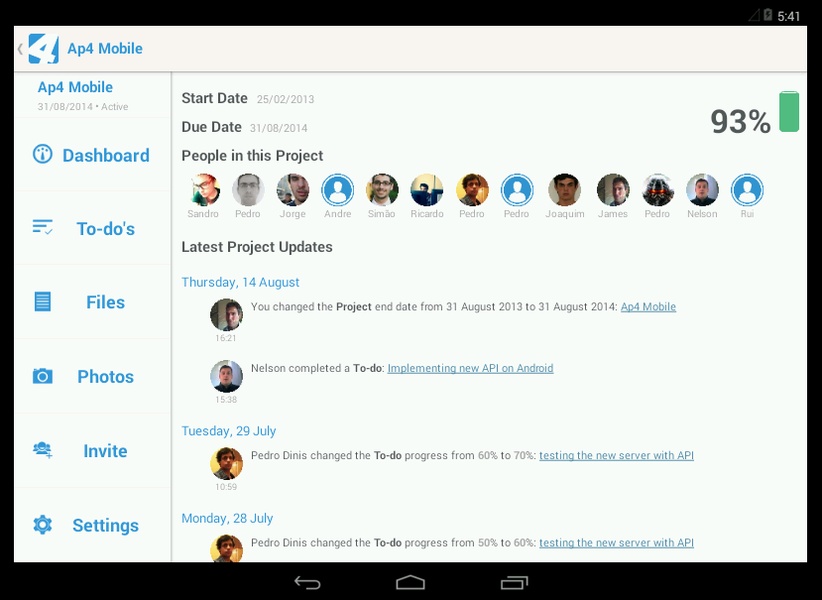
Task: Select the sidebar project title Ap4 Mobile
Action: tap(75, 87)
